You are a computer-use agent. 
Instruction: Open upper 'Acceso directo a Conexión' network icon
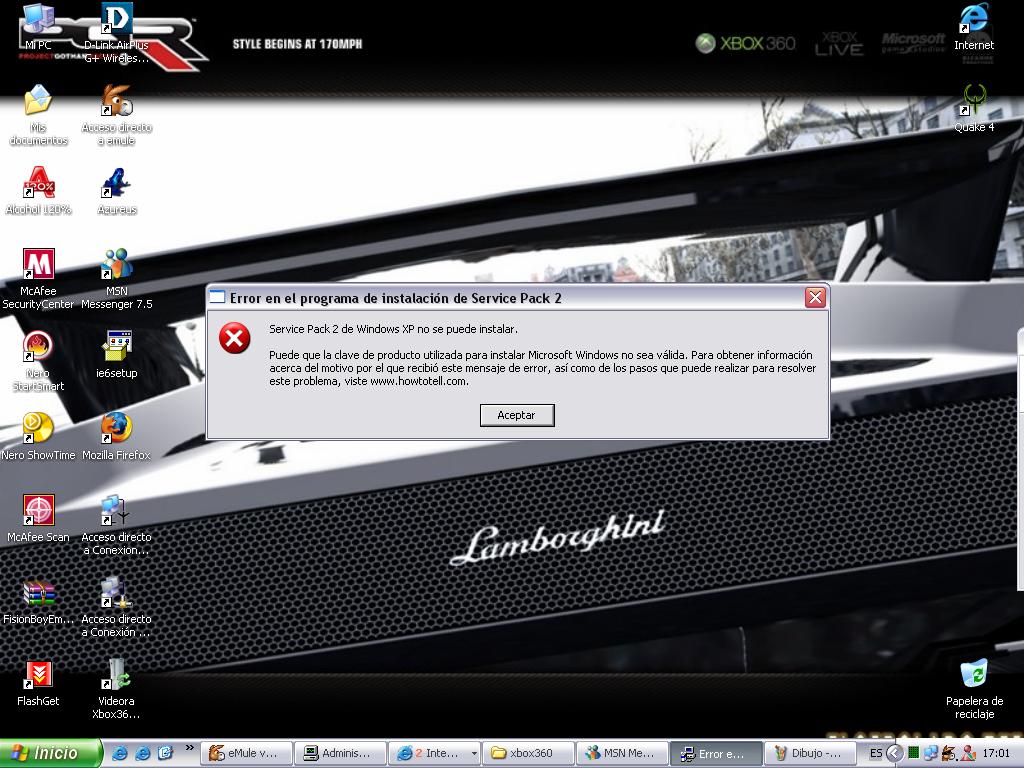(116, 525)
